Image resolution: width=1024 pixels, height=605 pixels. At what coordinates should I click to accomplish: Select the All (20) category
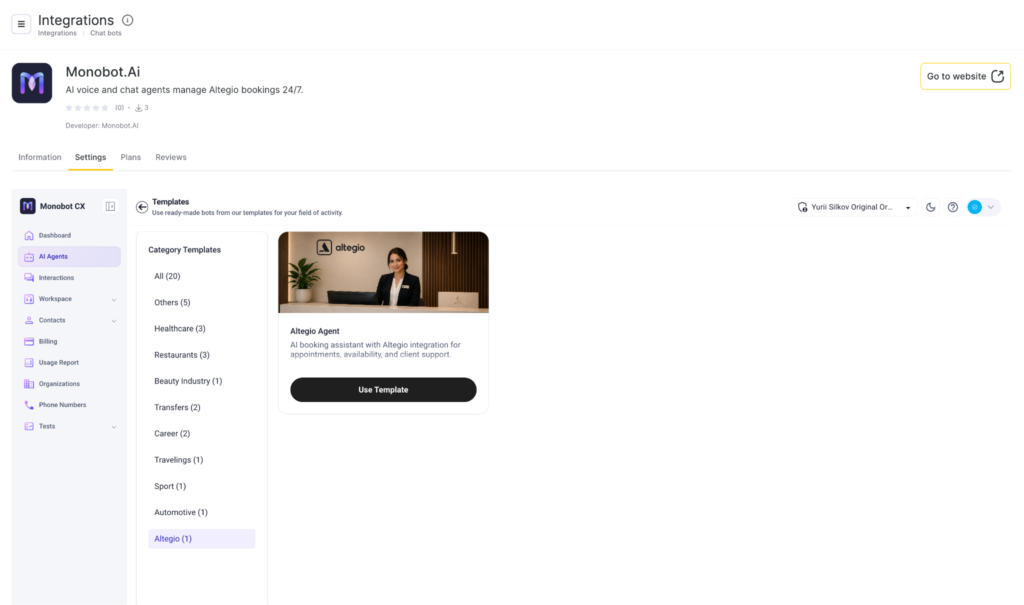[x=201, y=276]
